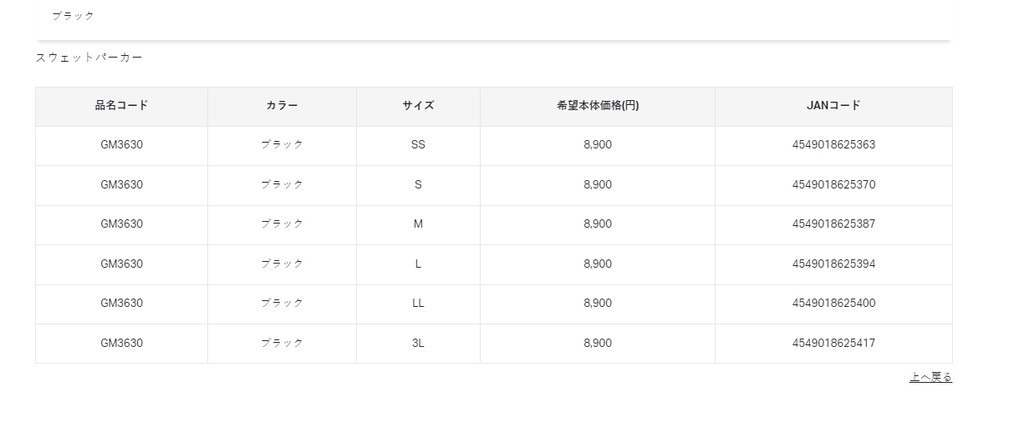Click the カラー column header
This screenshot has height=422, width=1024.
282,105
